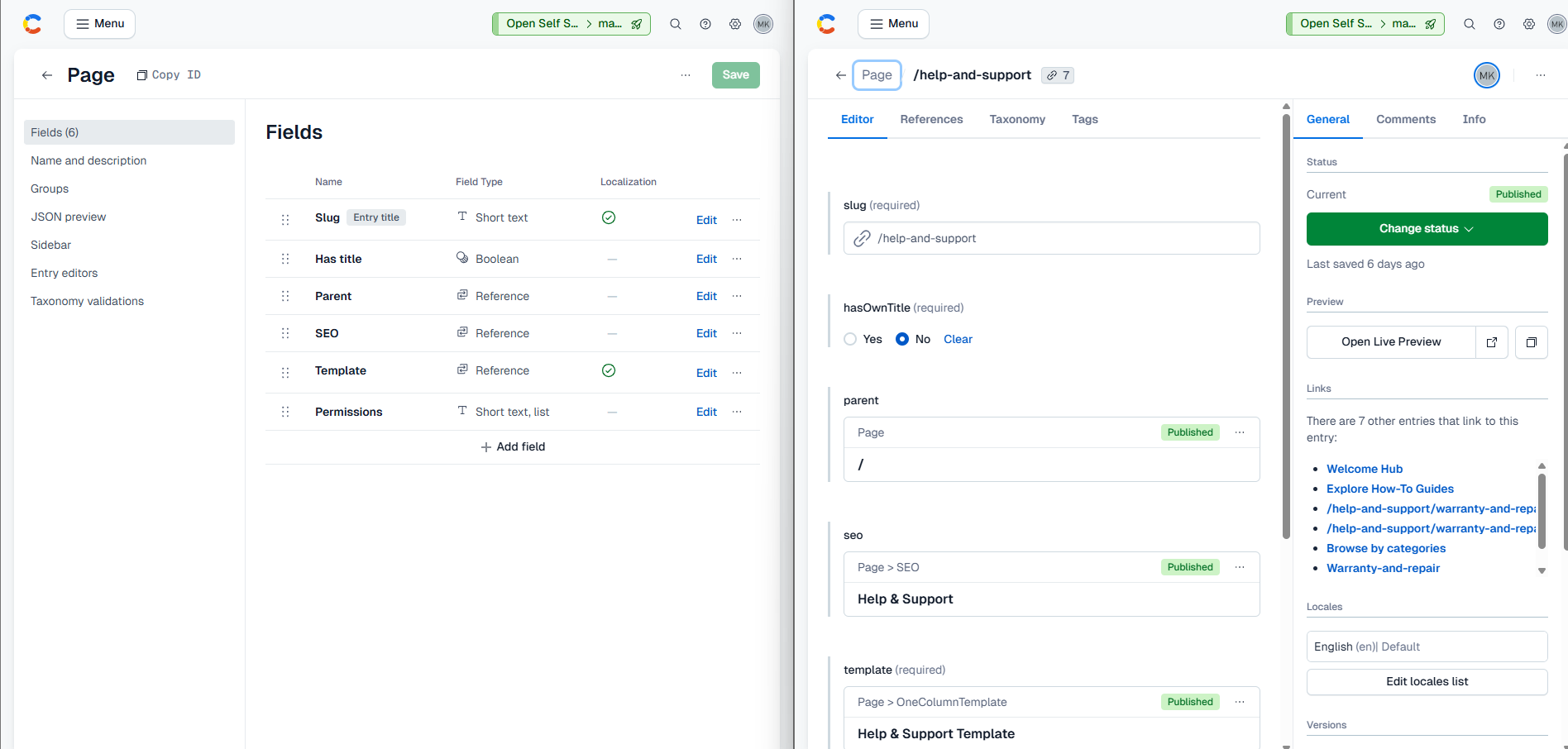Open the search with the magnifier icon
This screenshot has height=749, width=1568.
pyautogui.click(x=676, y=24)
